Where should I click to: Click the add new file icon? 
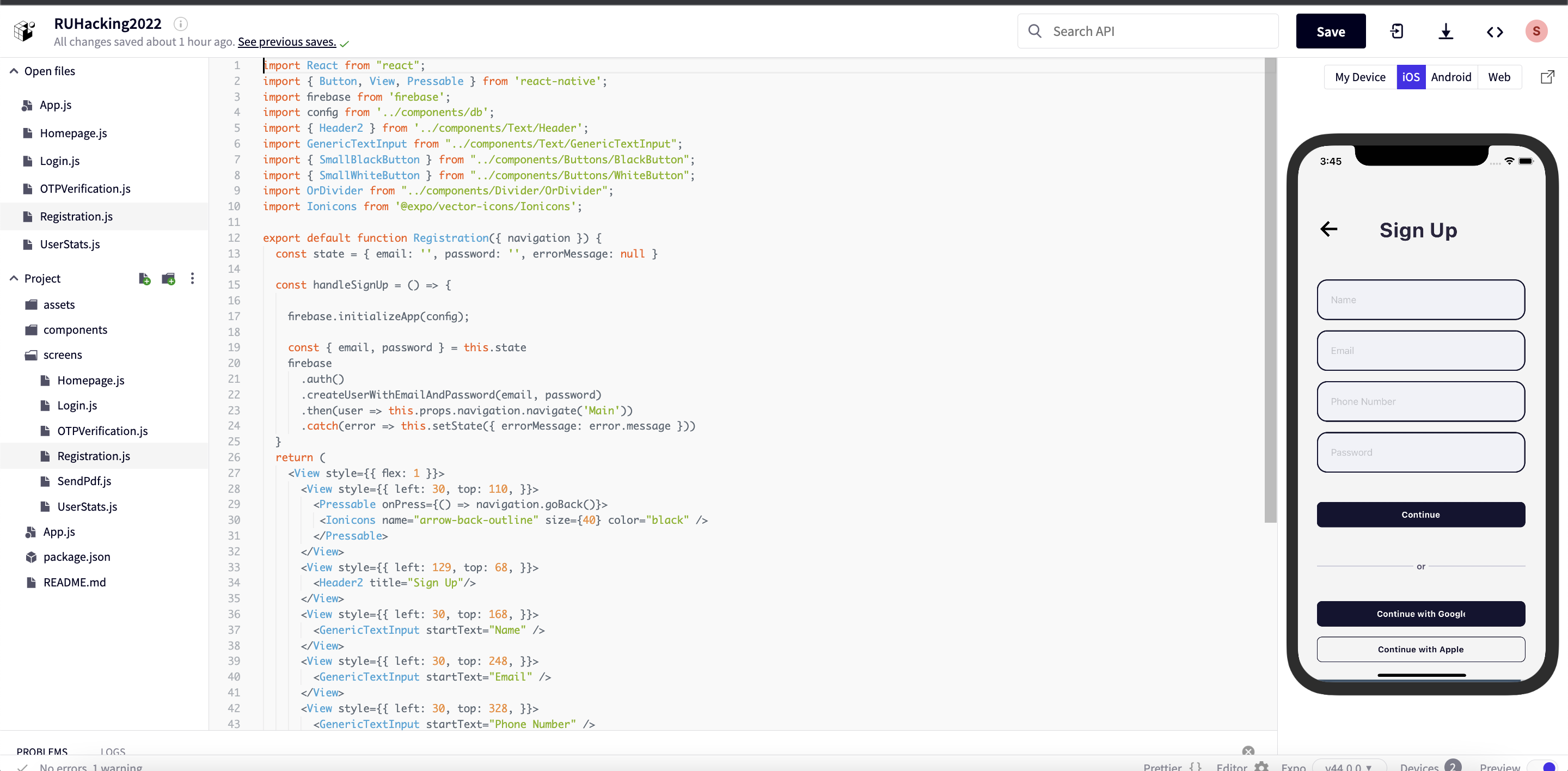pyautogui.click(x=144, y=279)
